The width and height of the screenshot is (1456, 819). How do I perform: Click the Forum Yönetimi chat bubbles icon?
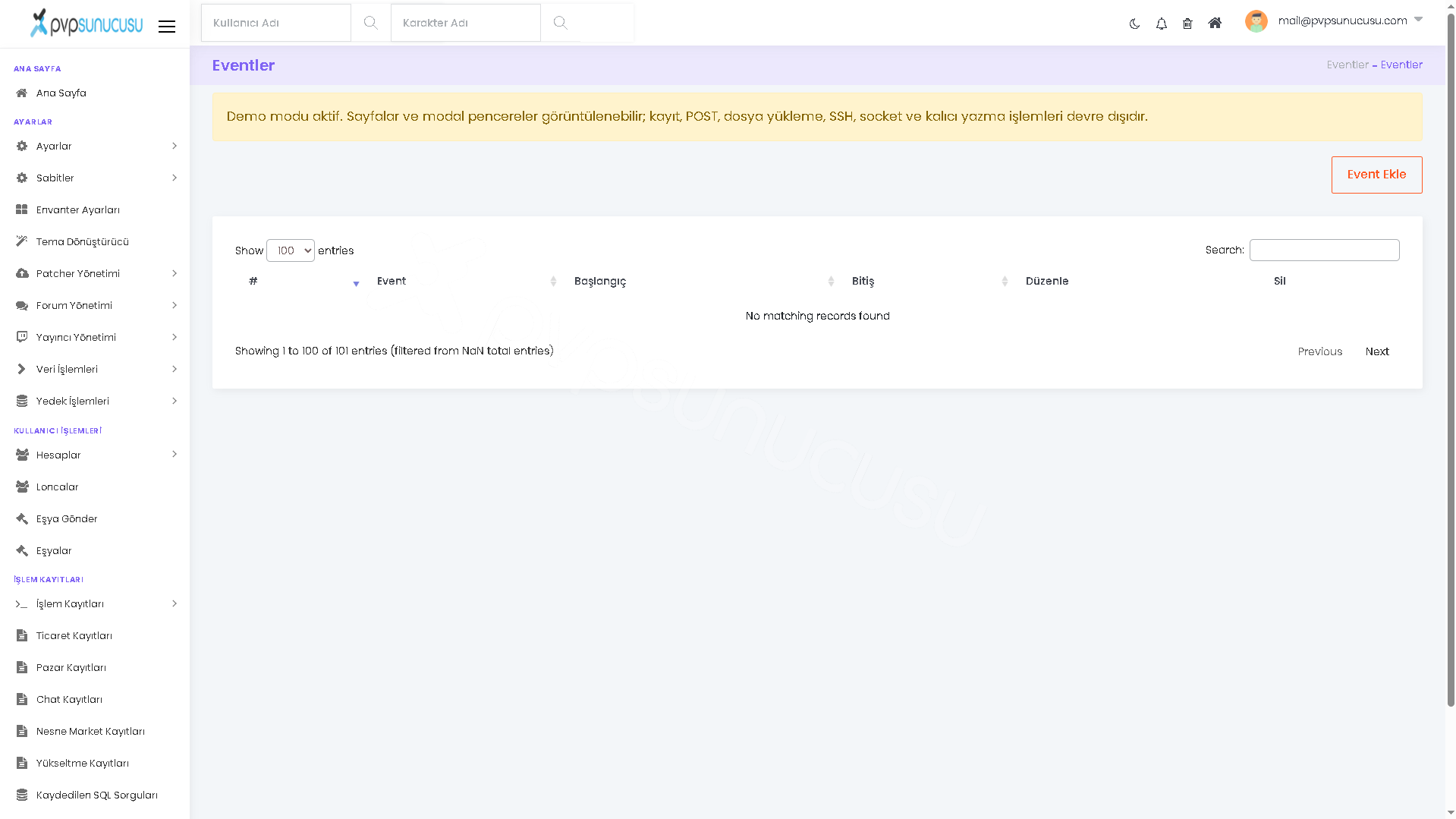coord(22,306)
